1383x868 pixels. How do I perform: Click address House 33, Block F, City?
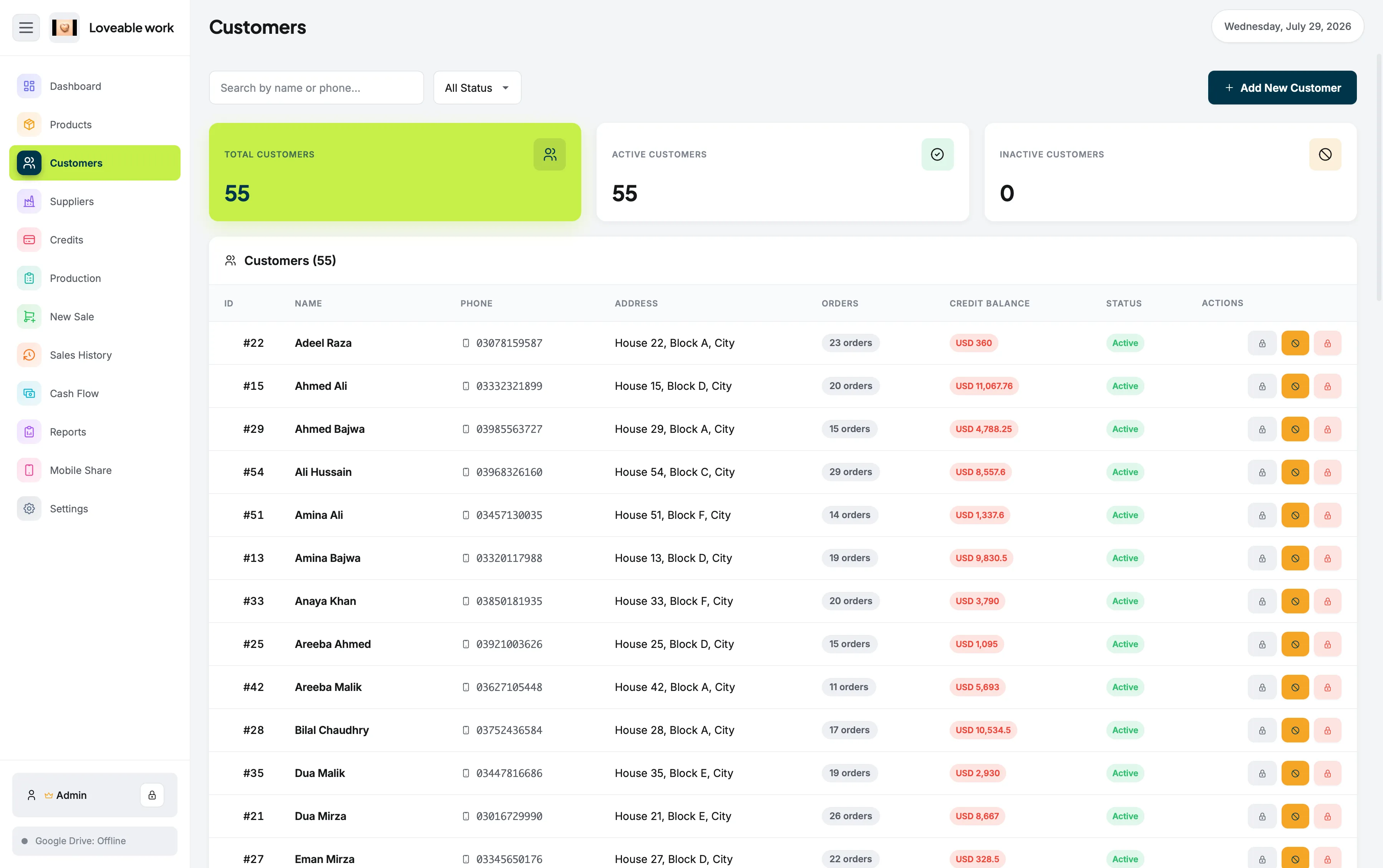673,601
